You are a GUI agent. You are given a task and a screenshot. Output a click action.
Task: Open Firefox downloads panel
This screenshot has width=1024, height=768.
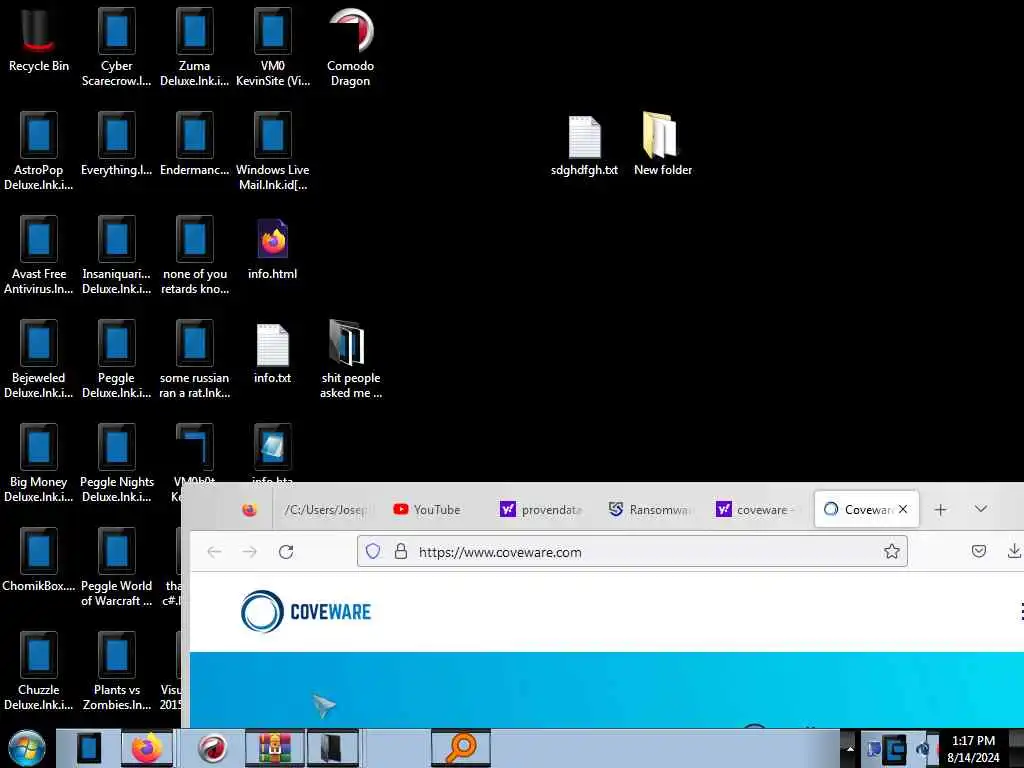pos(1014,551)
